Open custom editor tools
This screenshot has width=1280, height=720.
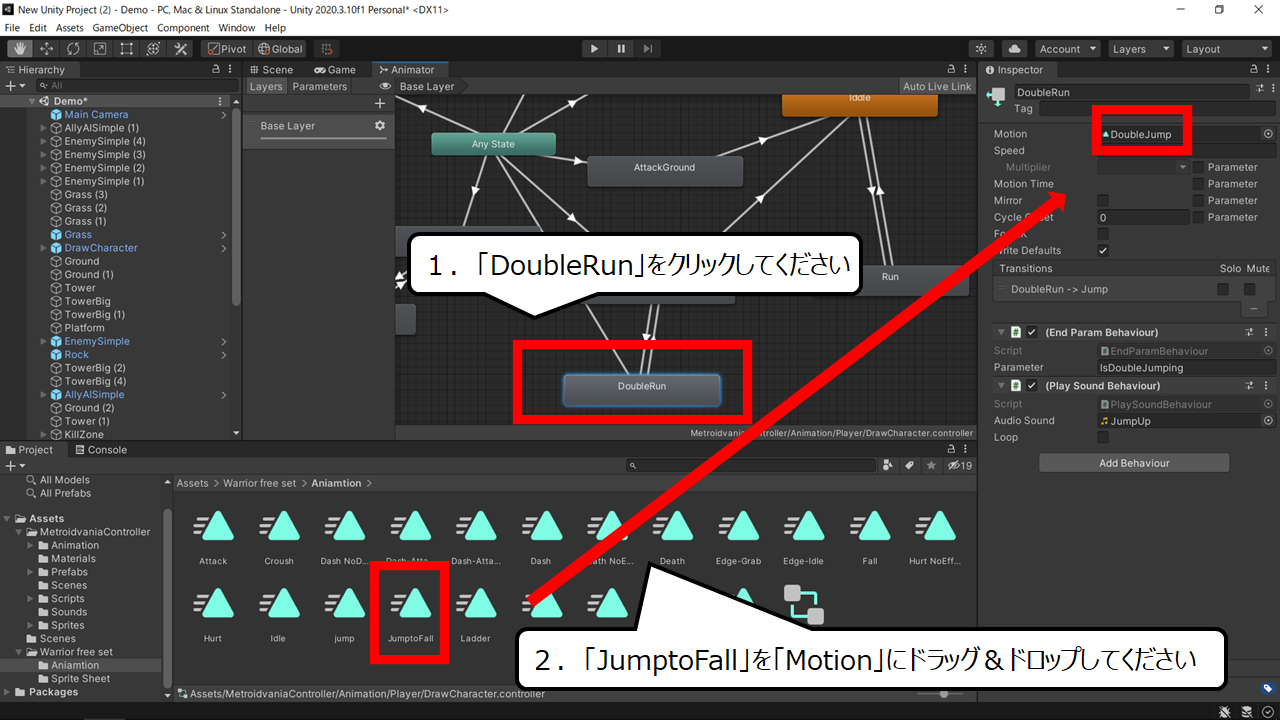pyautogui.click(x=181, y=49)
